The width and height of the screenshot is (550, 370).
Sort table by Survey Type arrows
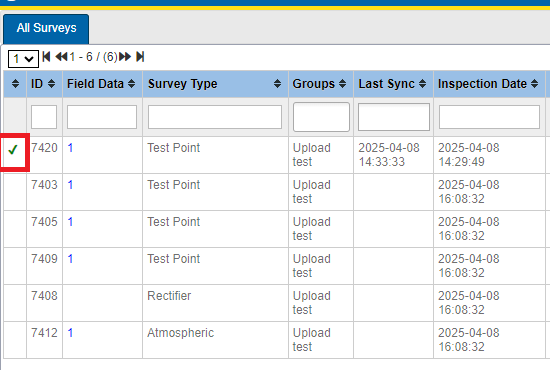click(277, 83)
